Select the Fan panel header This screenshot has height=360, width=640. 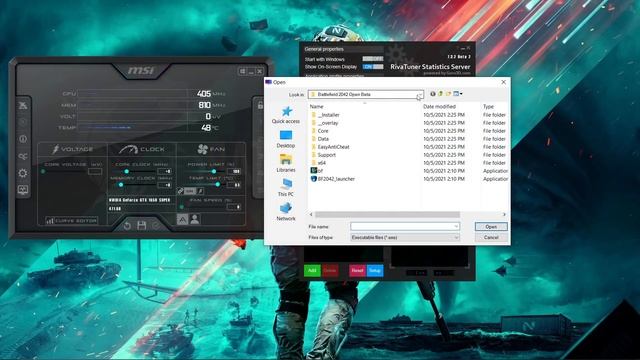(211, 149)
